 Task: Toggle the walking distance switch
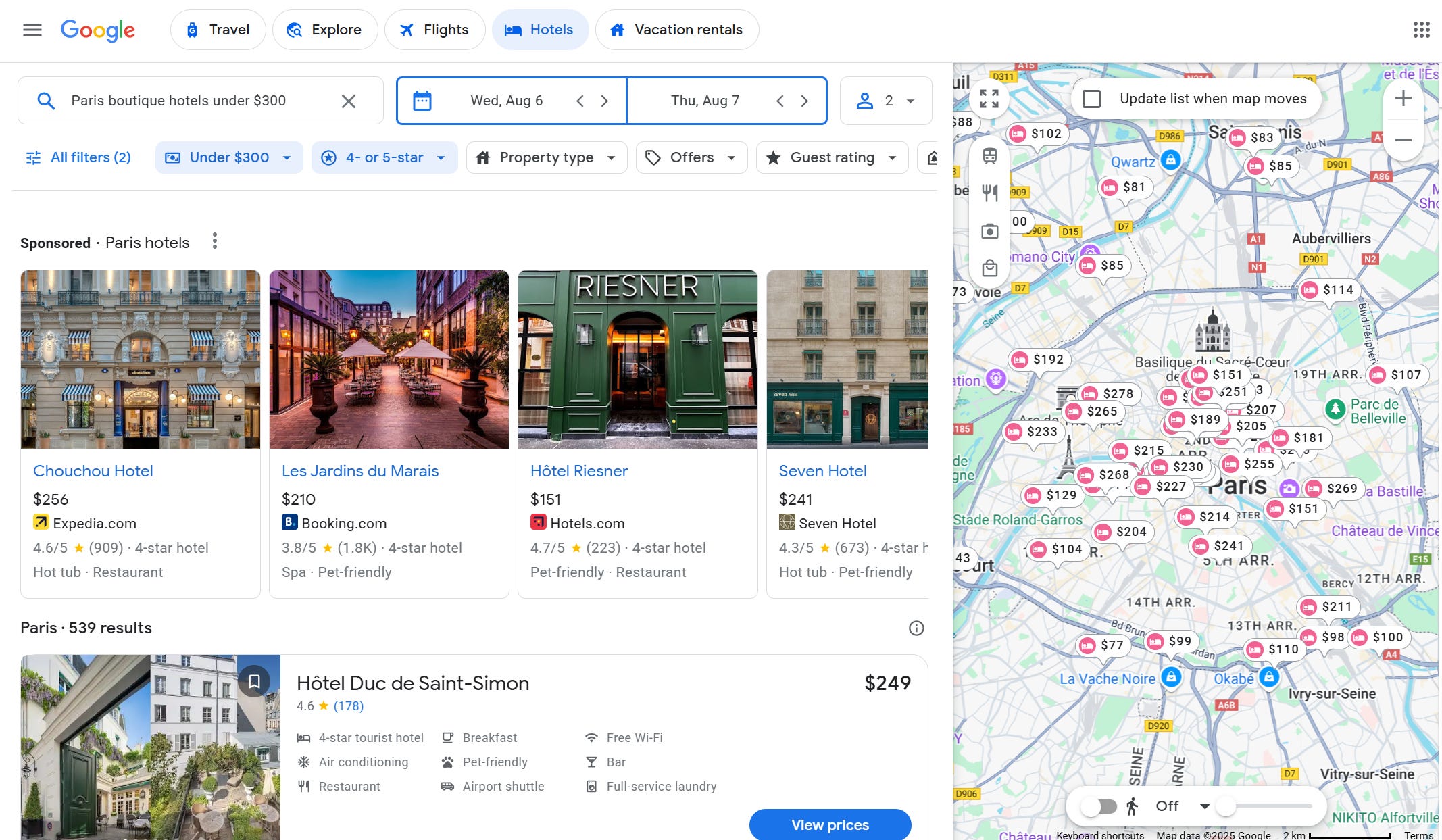(1099, 806)
